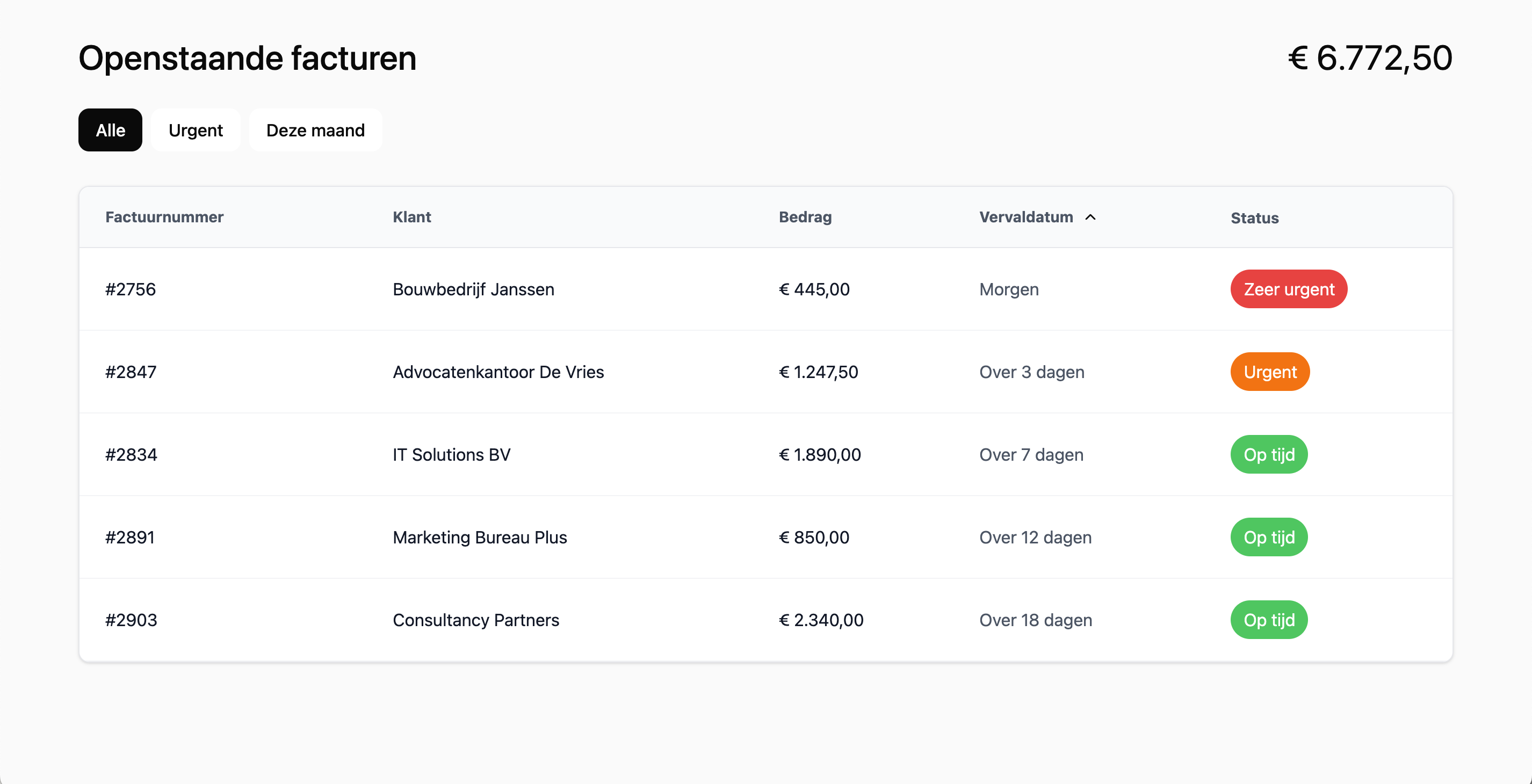The width and height of the screenshot is (1532, 784).
Task: Select the Alle filter tab
Action: (110, 130)
